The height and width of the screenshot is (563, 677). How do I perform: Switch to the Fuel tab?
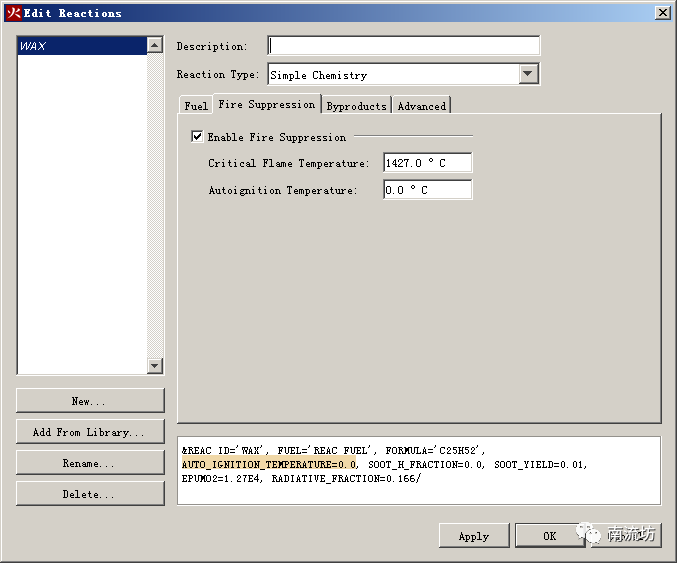click(x=196, y=106)
